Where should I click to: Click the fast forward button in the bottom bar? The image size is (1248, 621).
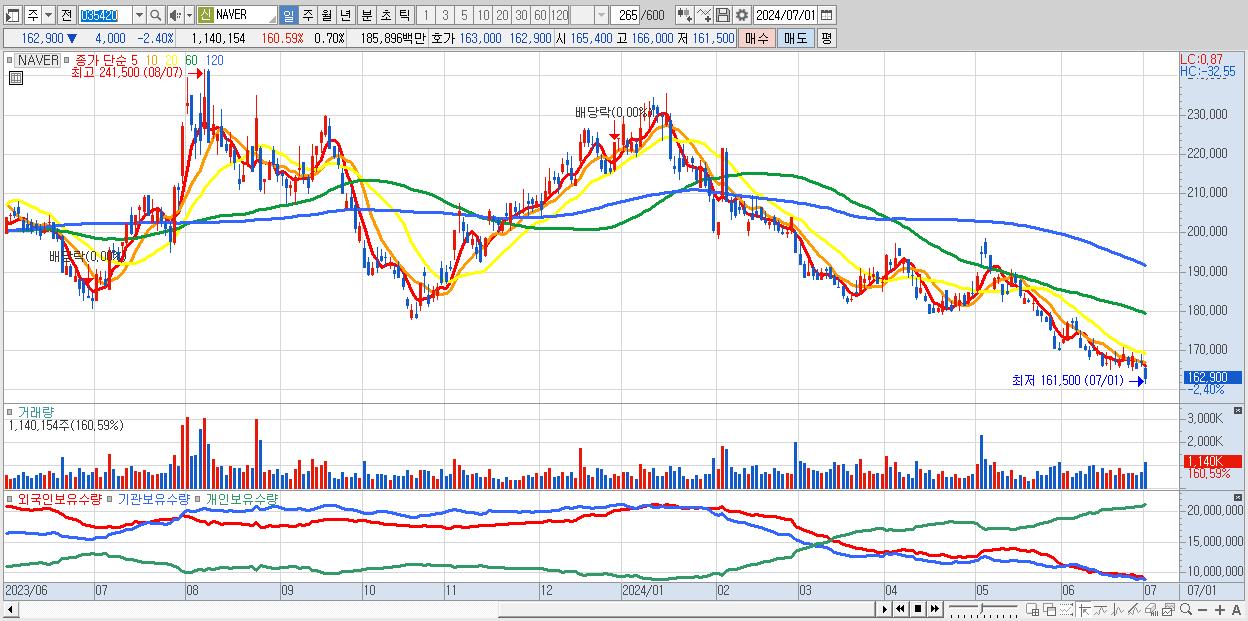point(934,609)
